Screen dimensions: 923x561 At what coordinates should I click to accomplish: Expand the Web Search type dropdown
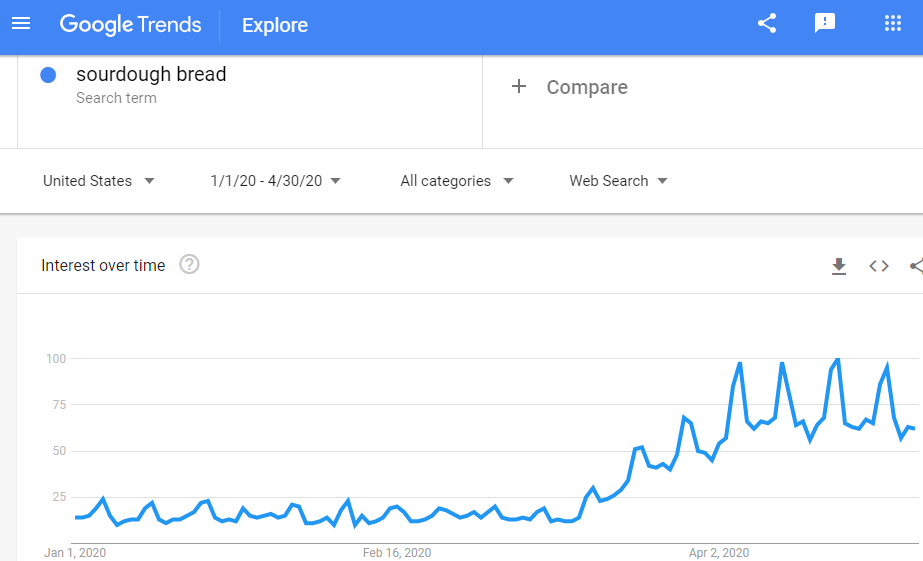pos(619,181)
